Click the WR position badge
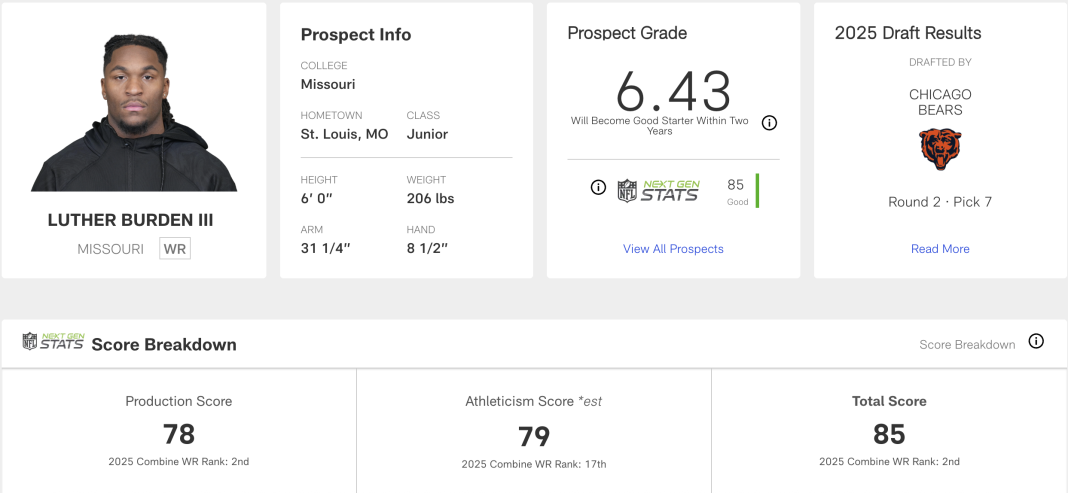Viewport: 1068px width, 493px height. coord(175,249)
